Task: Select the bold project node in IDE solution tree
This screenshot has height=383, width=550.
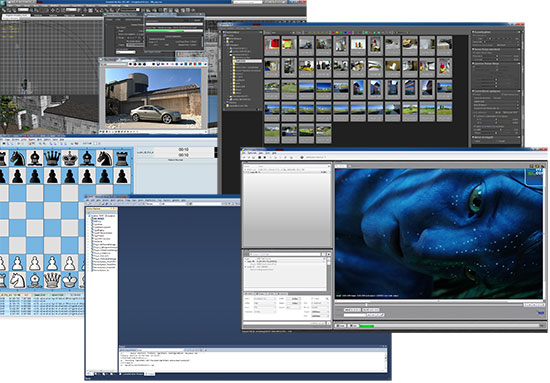Action: 98,219
